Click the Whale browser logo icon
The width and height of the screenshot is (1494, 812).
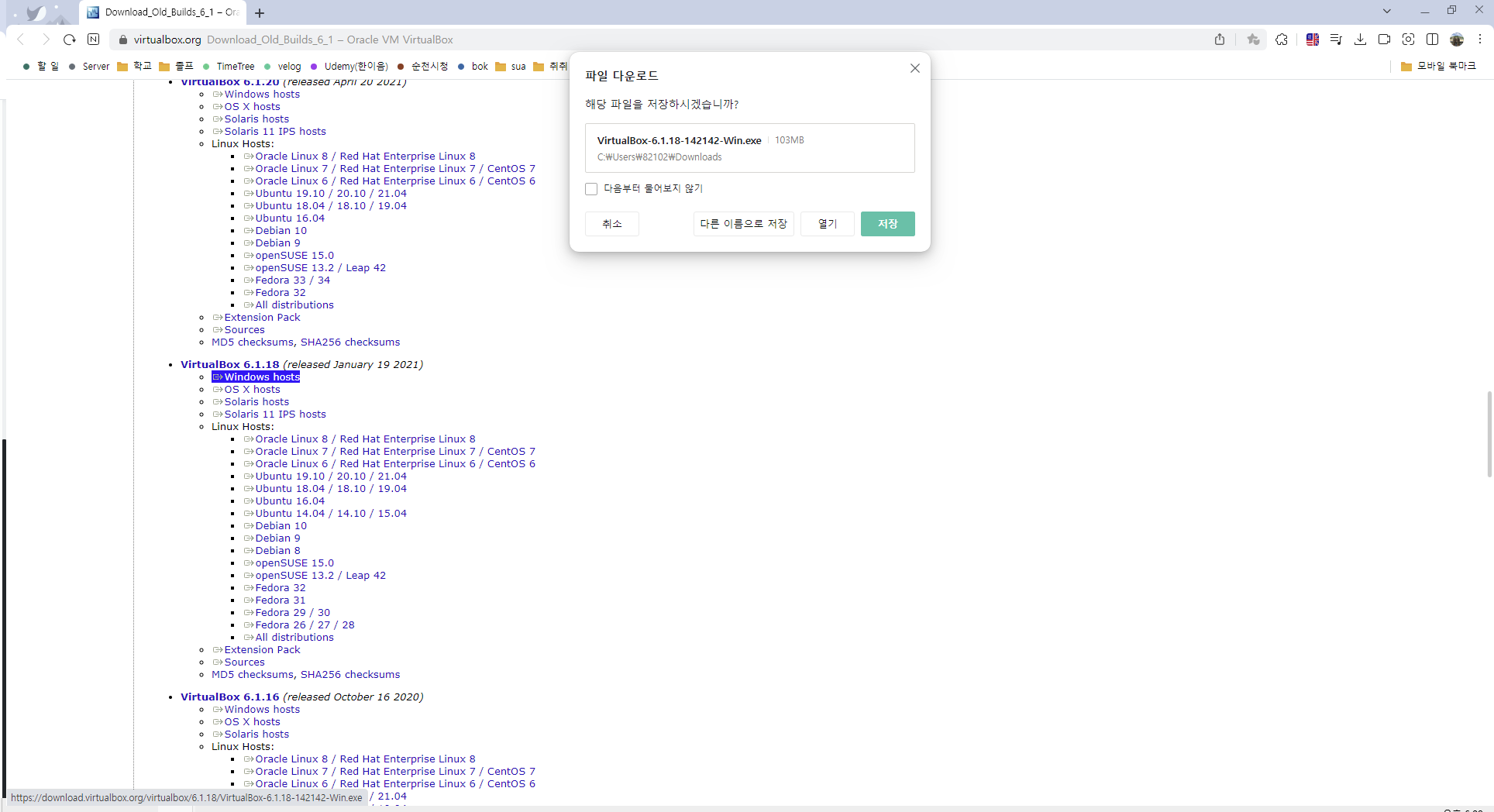point(36,13)
